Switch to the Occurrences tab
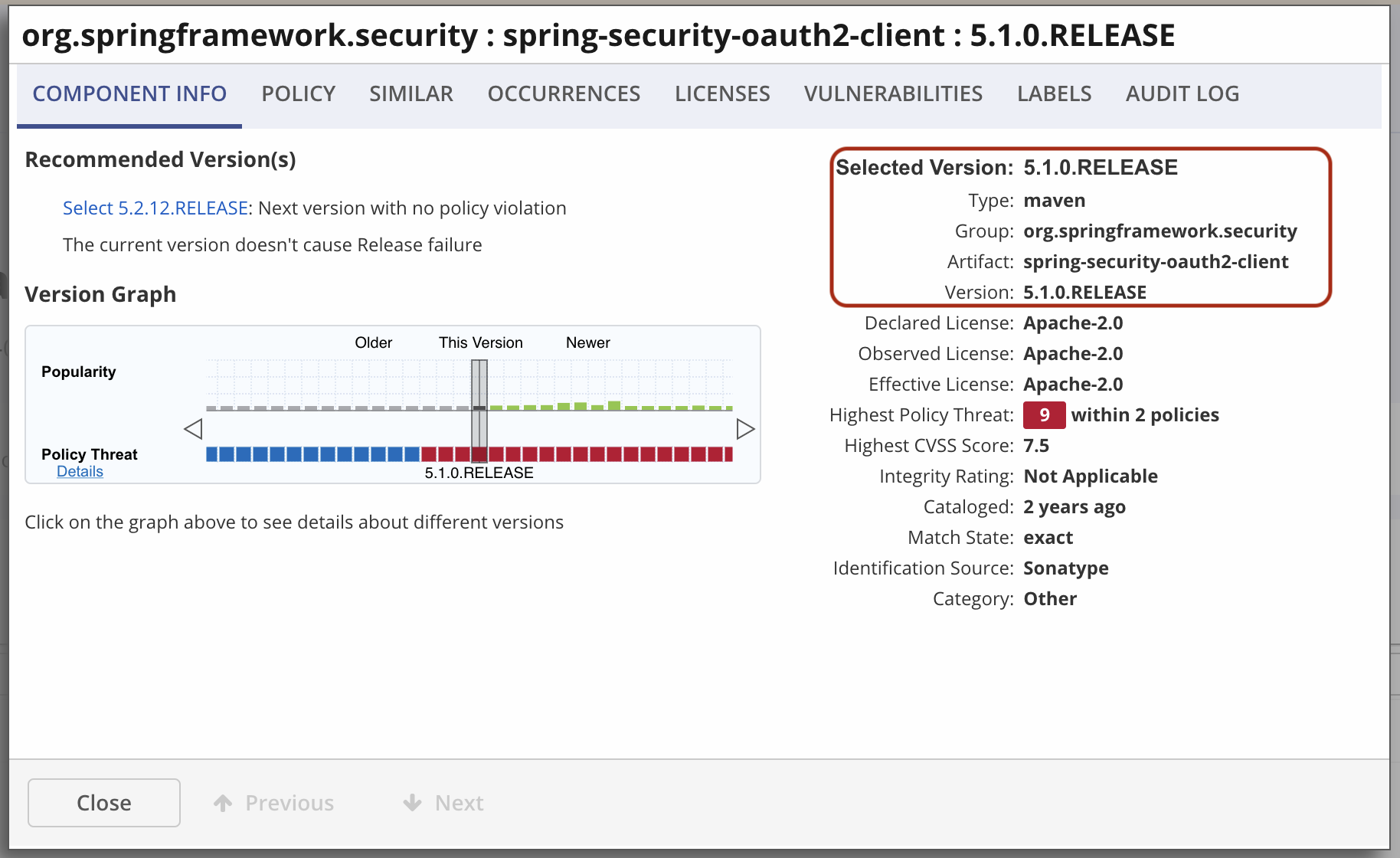1400x858 pixels. 564,93
